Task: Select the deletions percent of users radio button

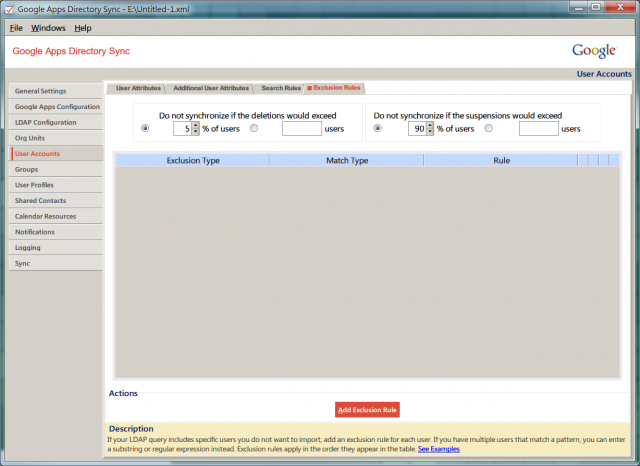Action: 145,128
